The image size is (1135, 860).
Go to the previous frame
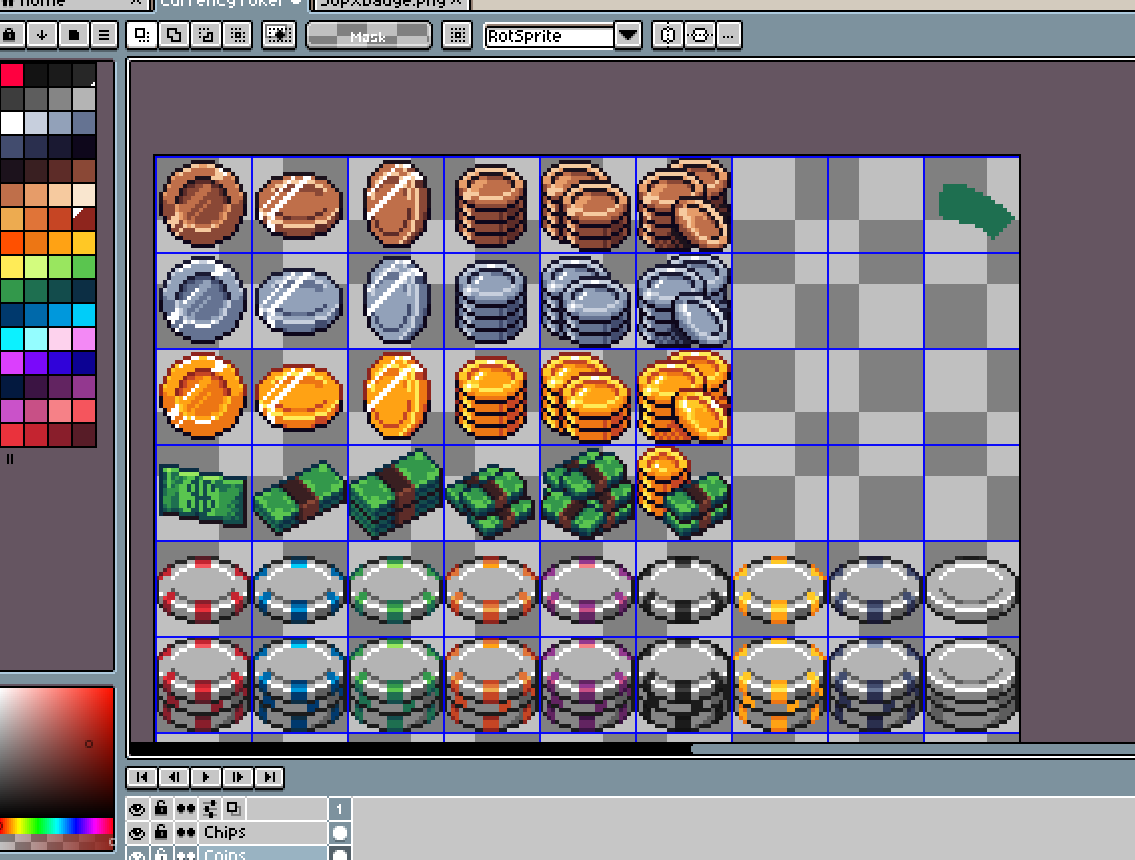pos(174,777)
